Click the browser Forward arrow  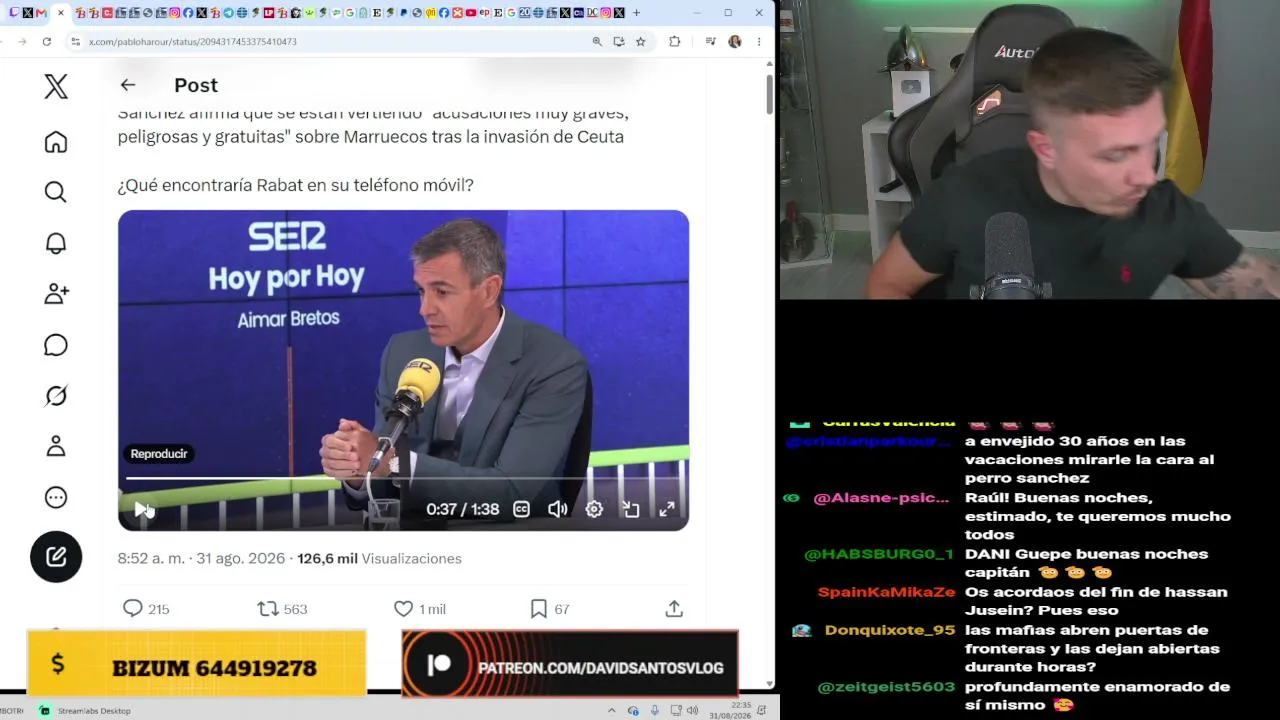(22, 41)
